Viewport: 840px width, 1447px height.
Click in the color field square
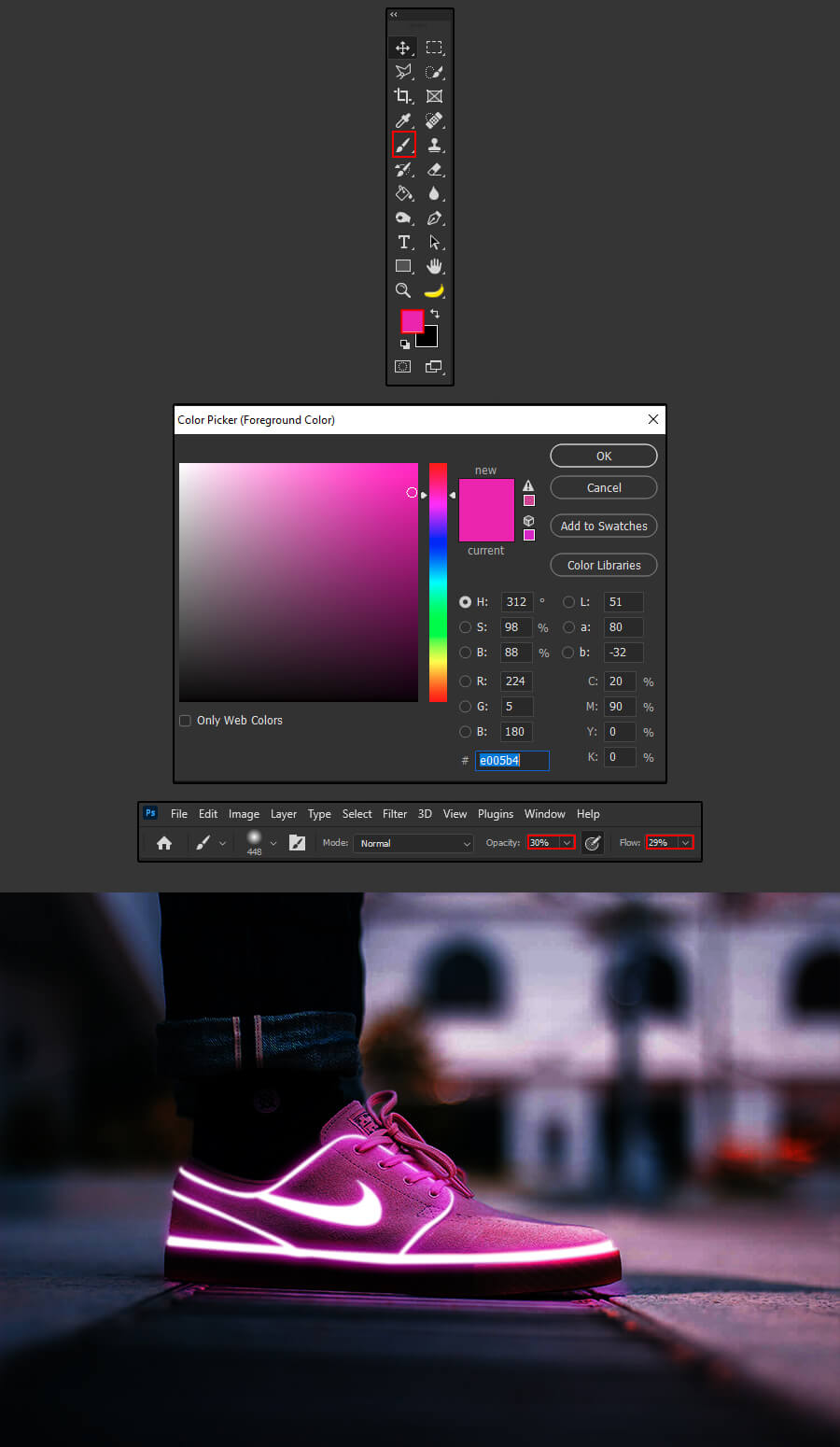coord(299,583)
